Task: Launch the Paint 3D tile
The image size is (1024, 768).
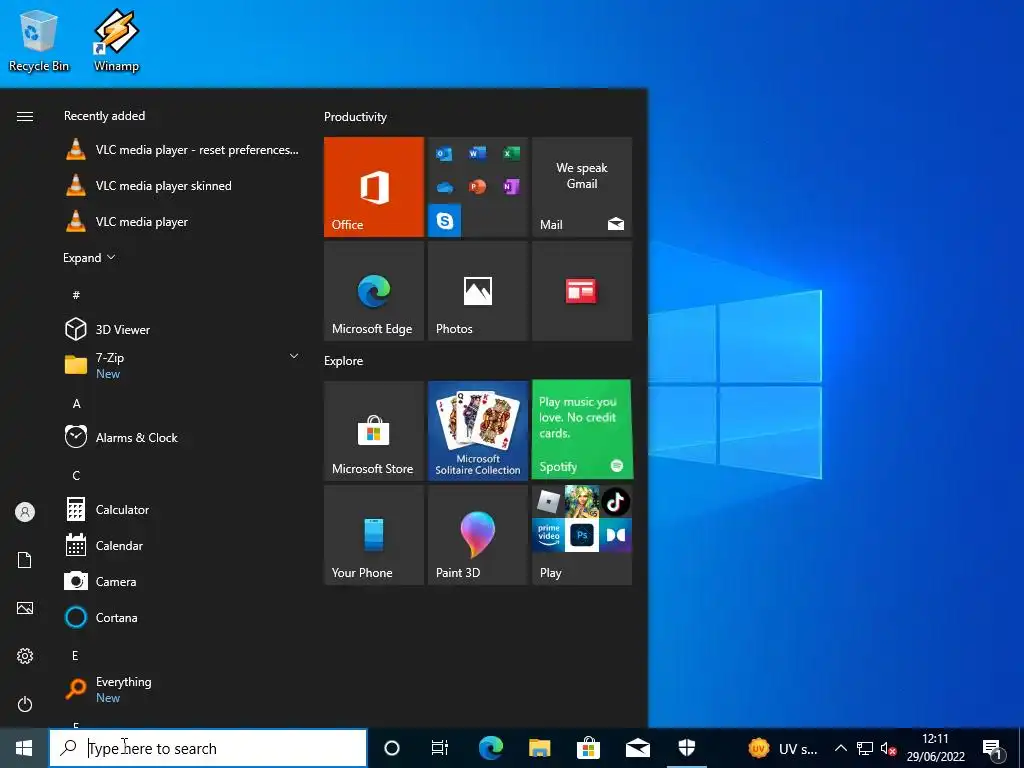Action: click(x=477, y=535)
